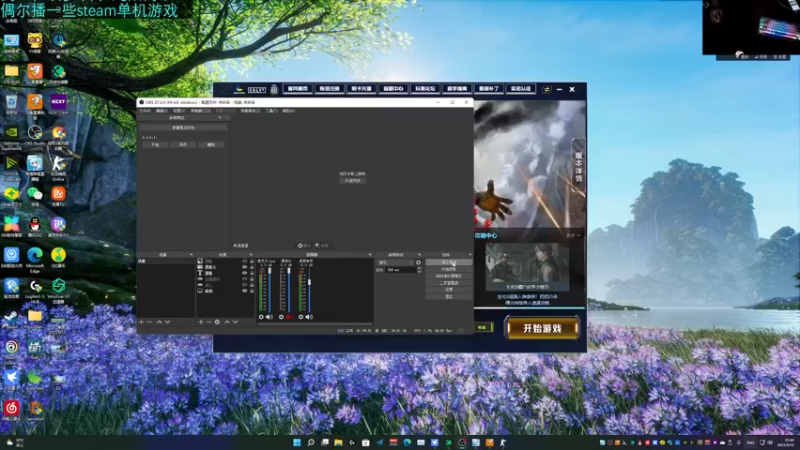Move the source up in Sources dock
The width and height of the screenshot is (800, 450).
click(x=227, y=322)
